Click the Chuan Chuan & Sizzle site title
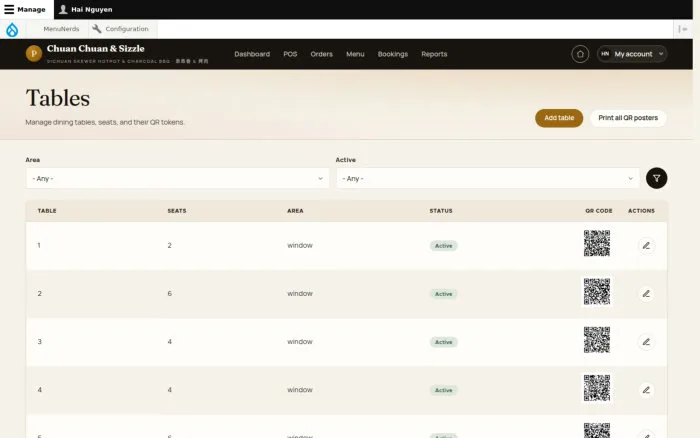The image size is (700, 438). click(x=96, y=49)
